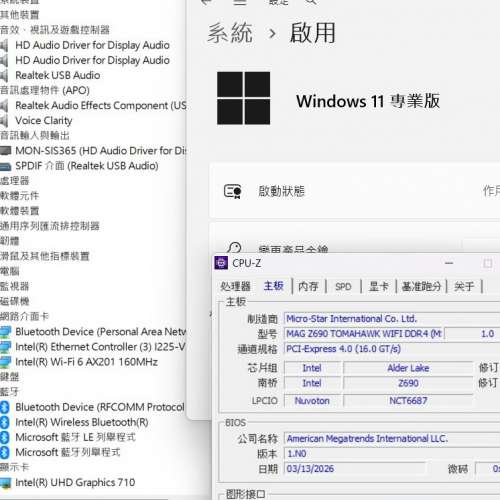Collapse the 網路介面卡 category
Viewport: 500px width, 500px height.
24,316
